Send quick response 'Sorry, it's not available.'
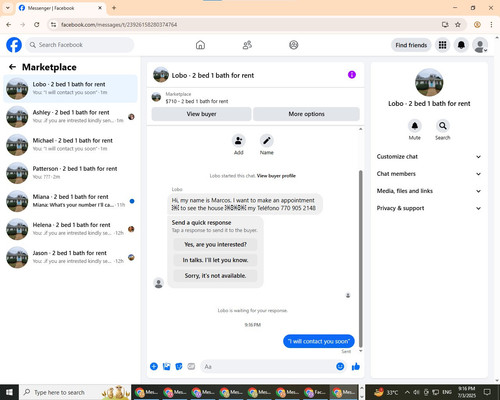500x400 pixels. 215,276
